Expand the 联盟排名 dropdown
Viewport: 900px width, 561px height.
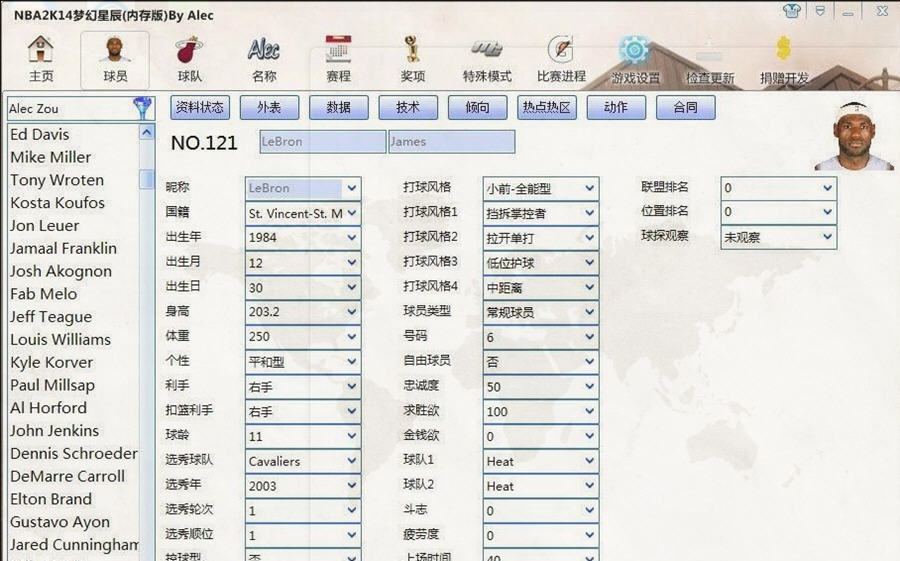click(x=827, y=188)
